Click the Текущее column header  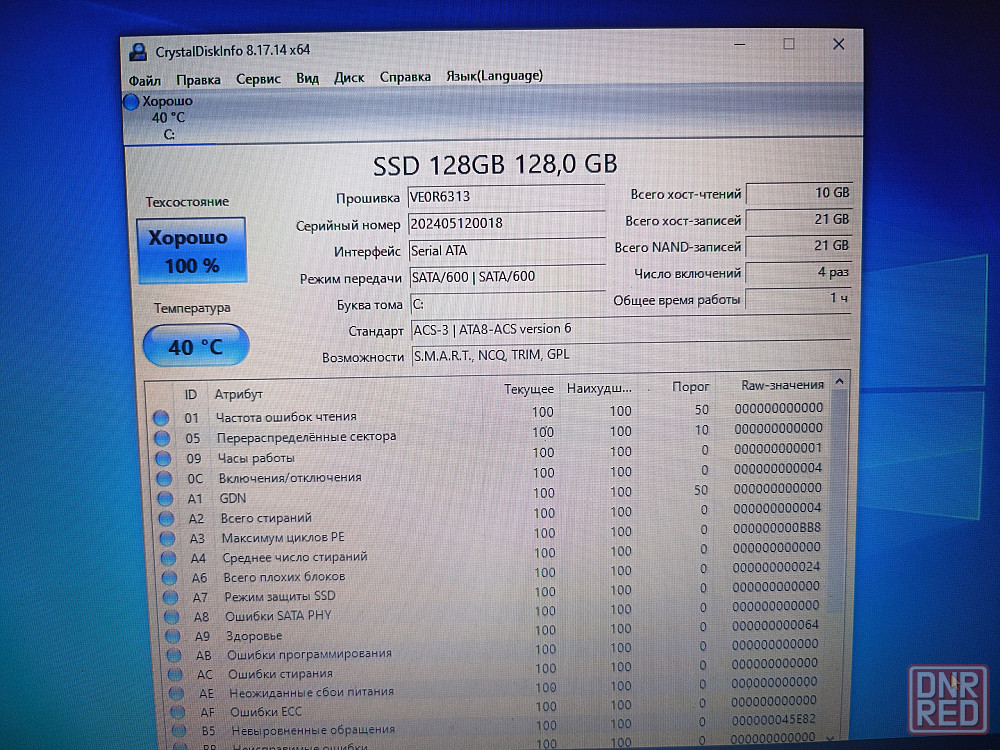click(529, 389)
